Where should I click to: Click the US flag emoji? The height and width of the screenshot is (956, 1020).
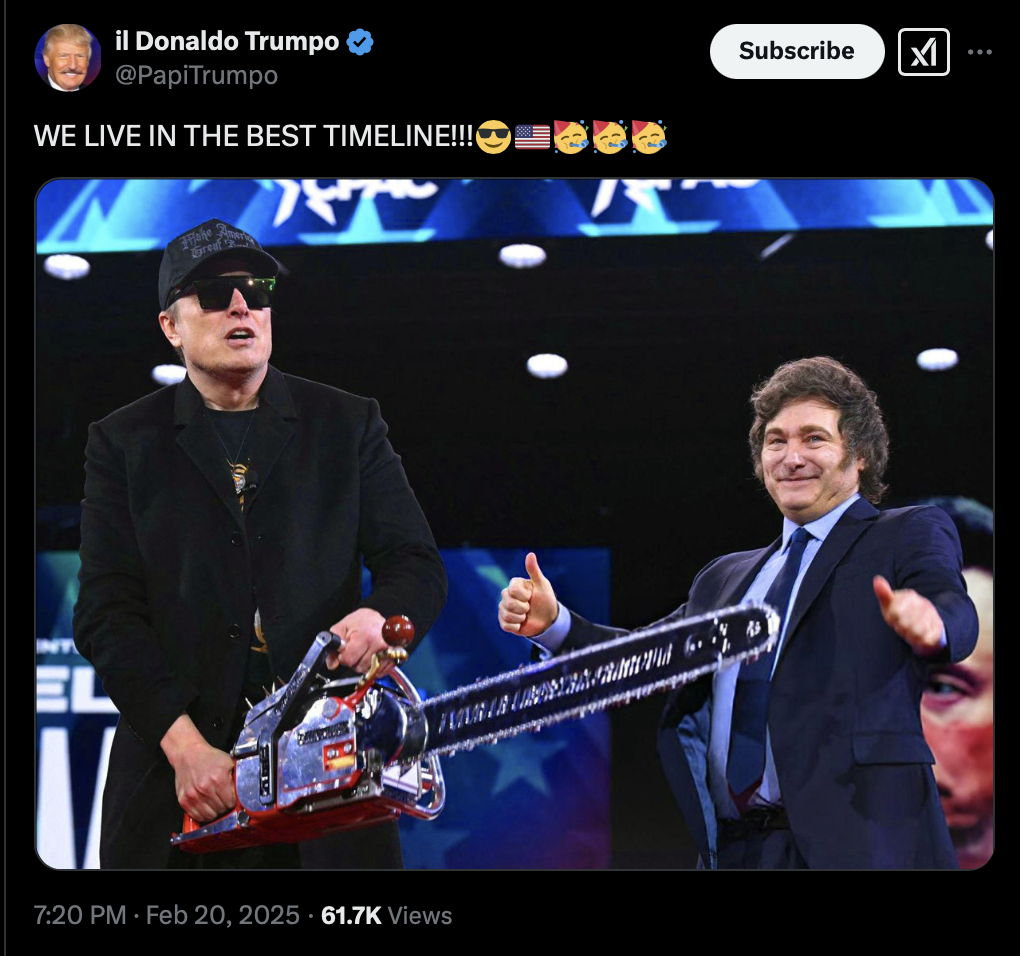(x=532, y=137)
